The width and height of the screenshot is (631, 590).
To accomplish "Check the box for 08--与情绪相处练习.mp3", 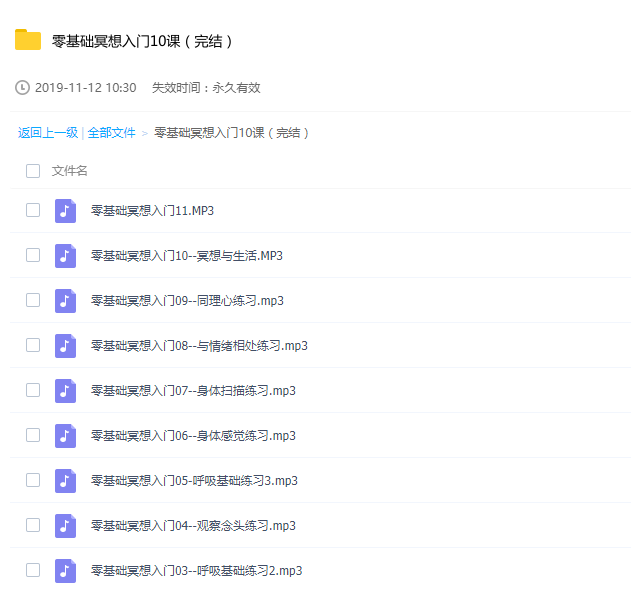I will 33,345.
